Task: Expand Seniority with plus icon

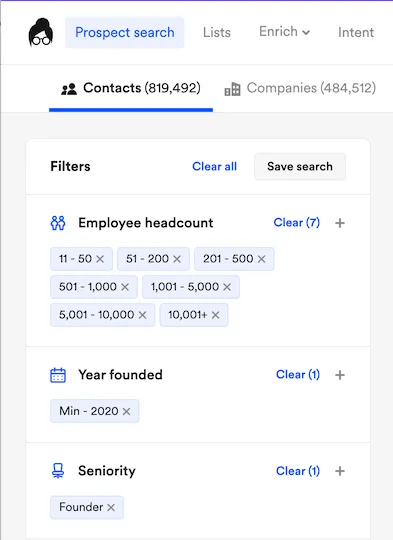Action: tap(340, 471)
